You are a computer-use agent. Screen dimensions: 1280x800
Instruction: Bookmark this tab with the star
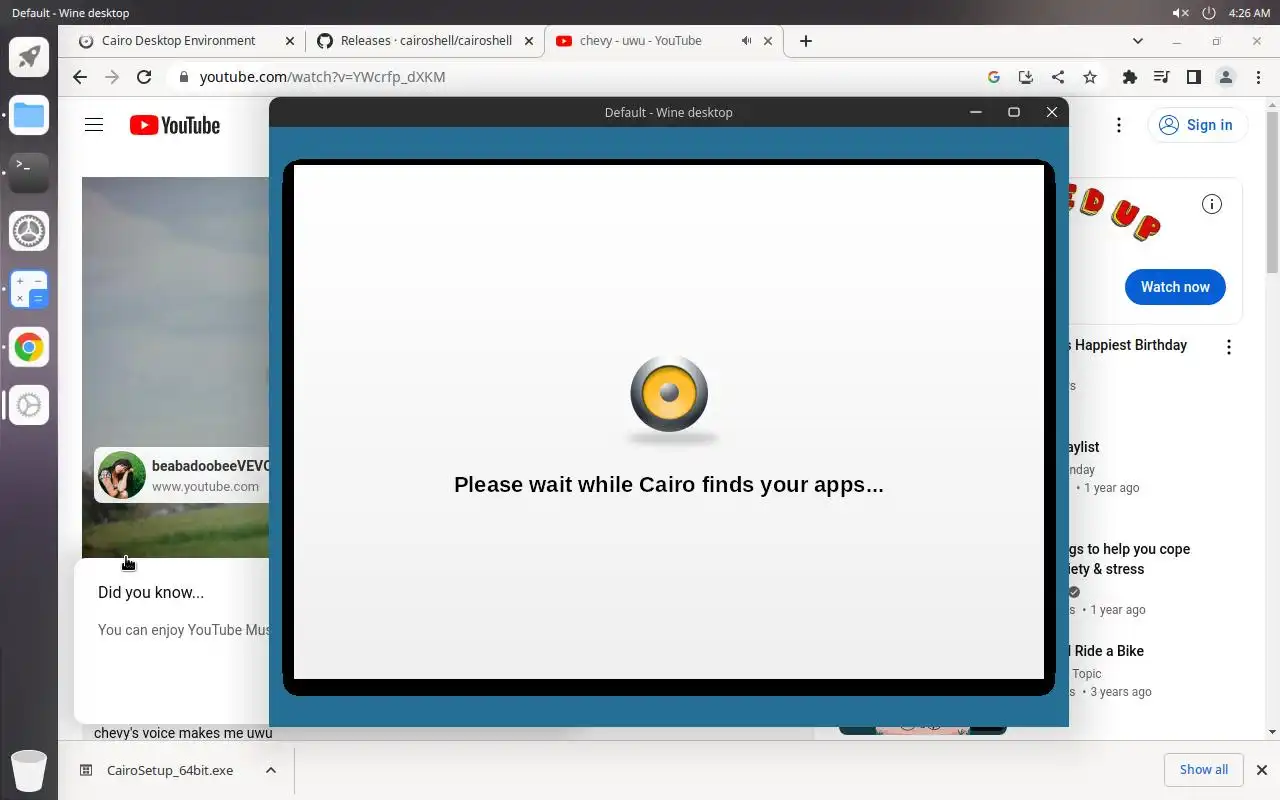tap(1090, 77)
